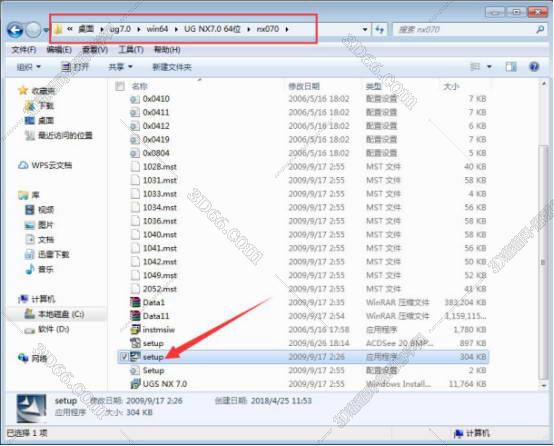Click the vertical scrollbar of file list

pyautogui.click(x=543, y=234)
